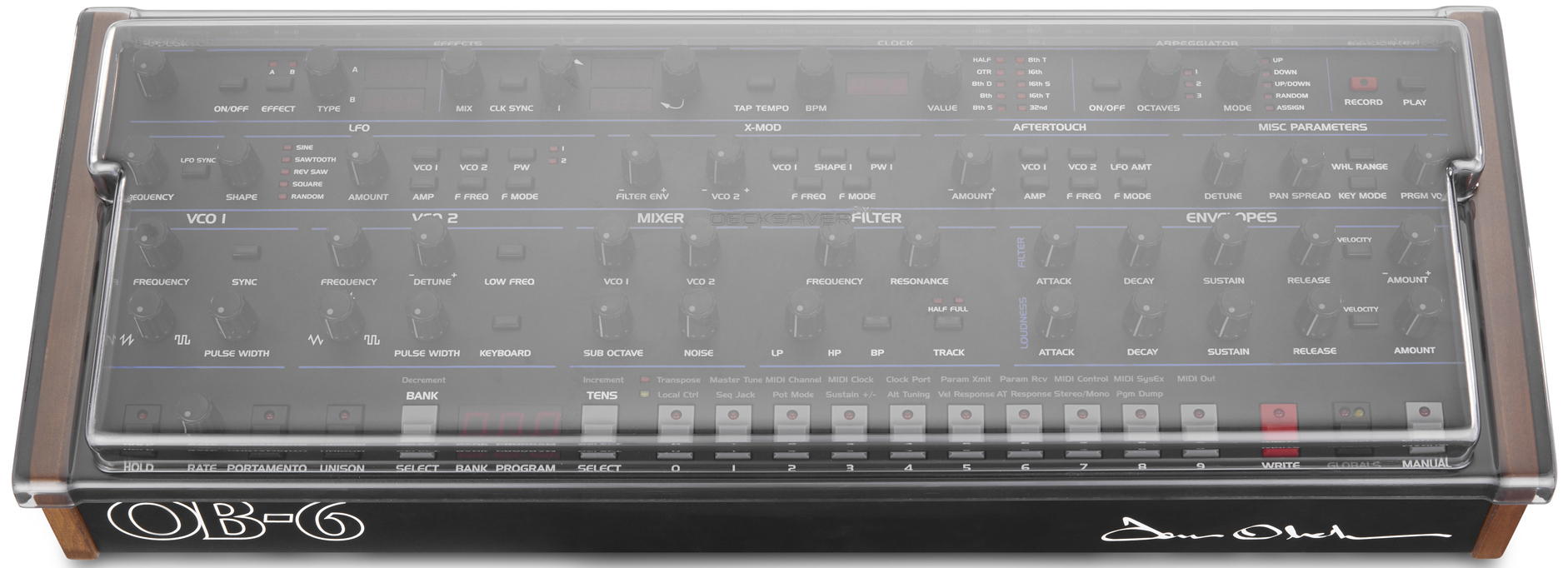1568x568 pixels.
Task: Start the sequencer with PLAY button
Action: [x=1413, y=83]
